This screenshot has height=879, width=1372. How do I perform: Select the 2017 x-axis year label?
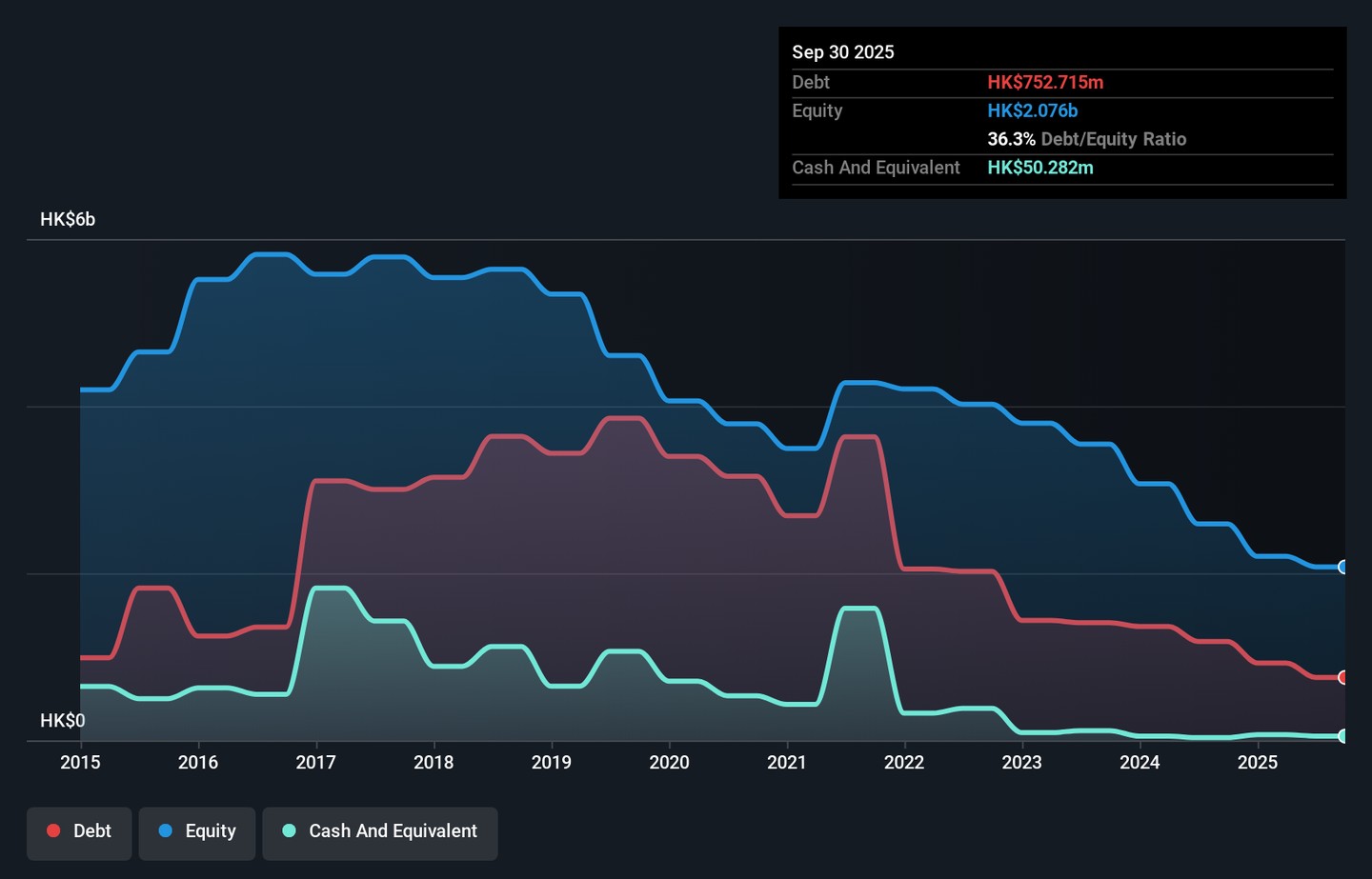315,762
